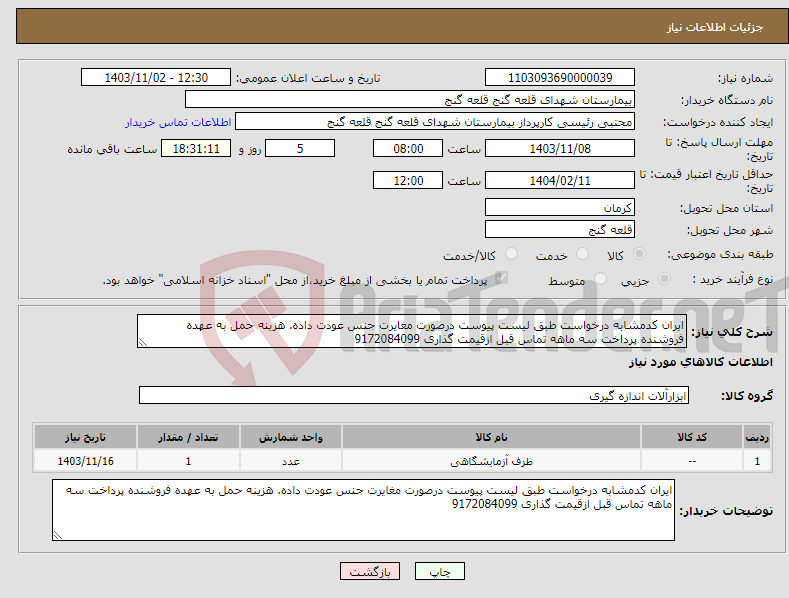This screenshot has width=789, height=598.
Task: Click the deadline hour field 08:00
Action: click(x=408, y=148)
